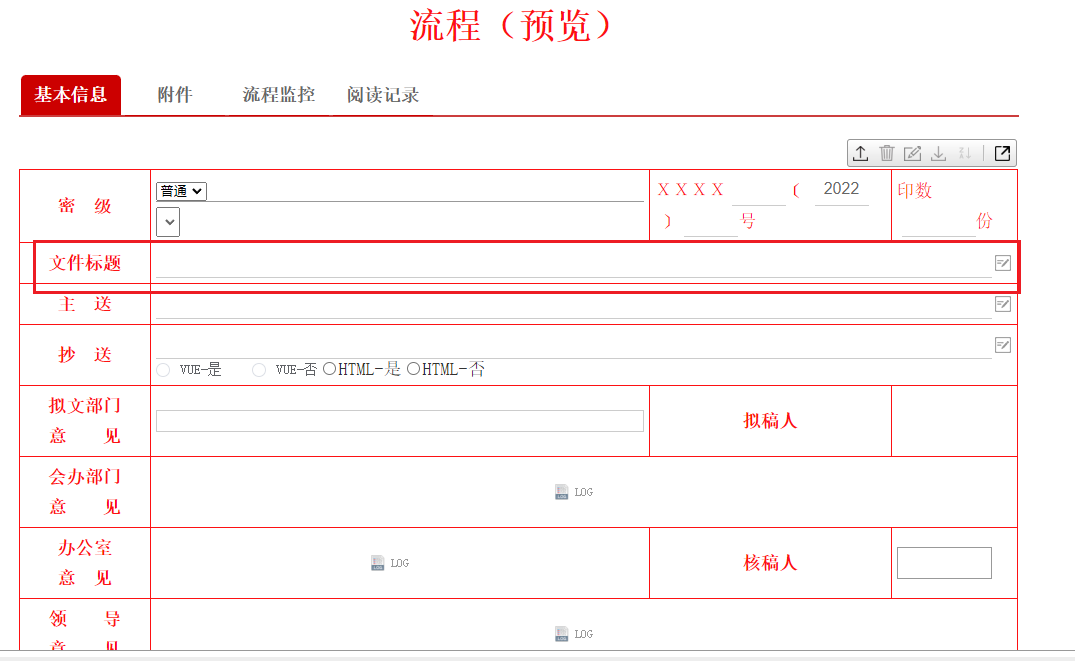Open the empty dropdown below 普通
The height and width of the screenshot is (661, 1075).
click(168, 222)
